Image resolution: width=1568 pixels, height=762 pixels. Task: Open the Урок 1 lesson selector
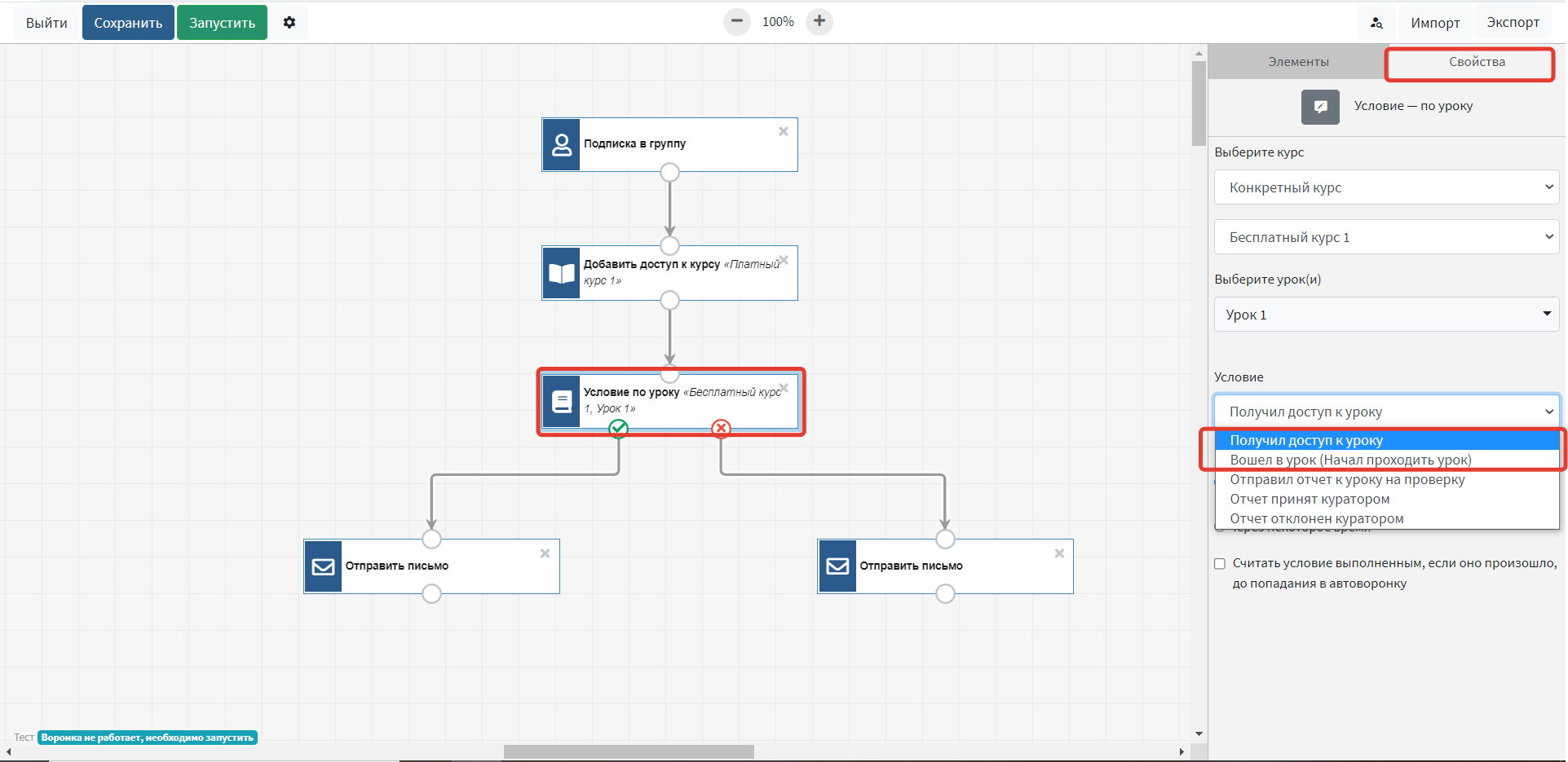pos(1386,315)
